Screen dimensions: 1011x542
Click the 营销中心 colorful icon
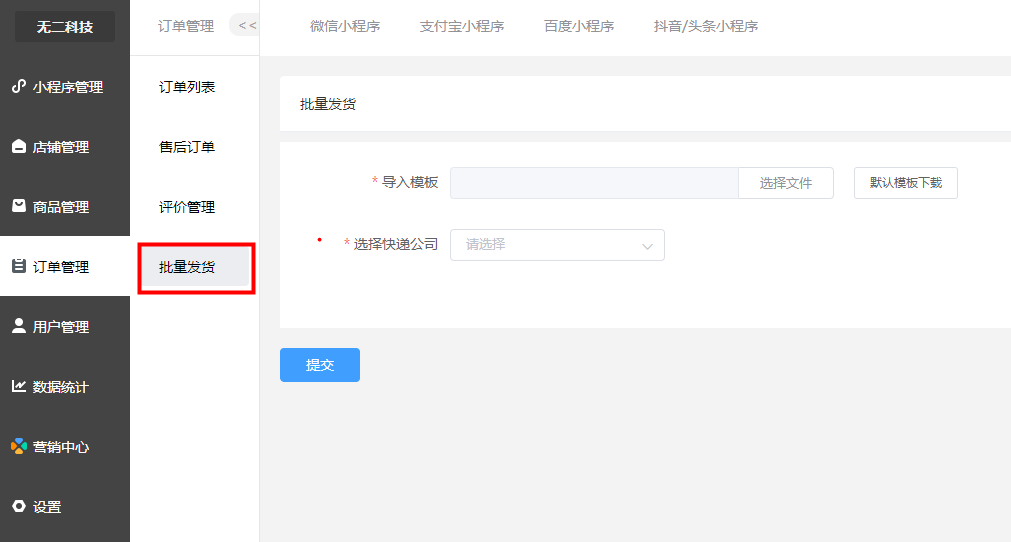tap(19, 446)
